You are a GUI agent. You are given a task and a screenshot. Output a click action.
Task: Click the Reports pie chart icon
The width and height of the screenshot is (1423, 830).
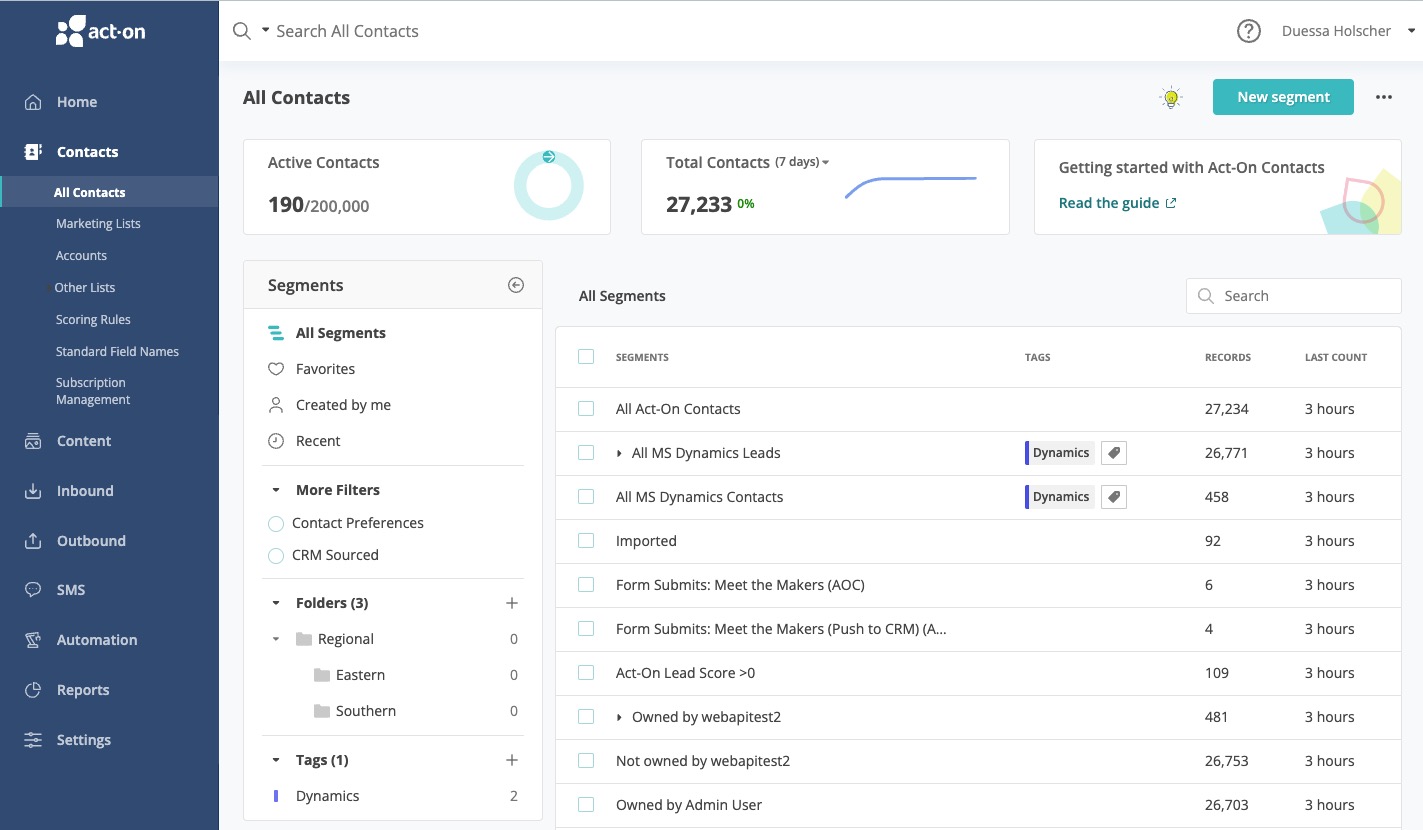click(33, 690)
